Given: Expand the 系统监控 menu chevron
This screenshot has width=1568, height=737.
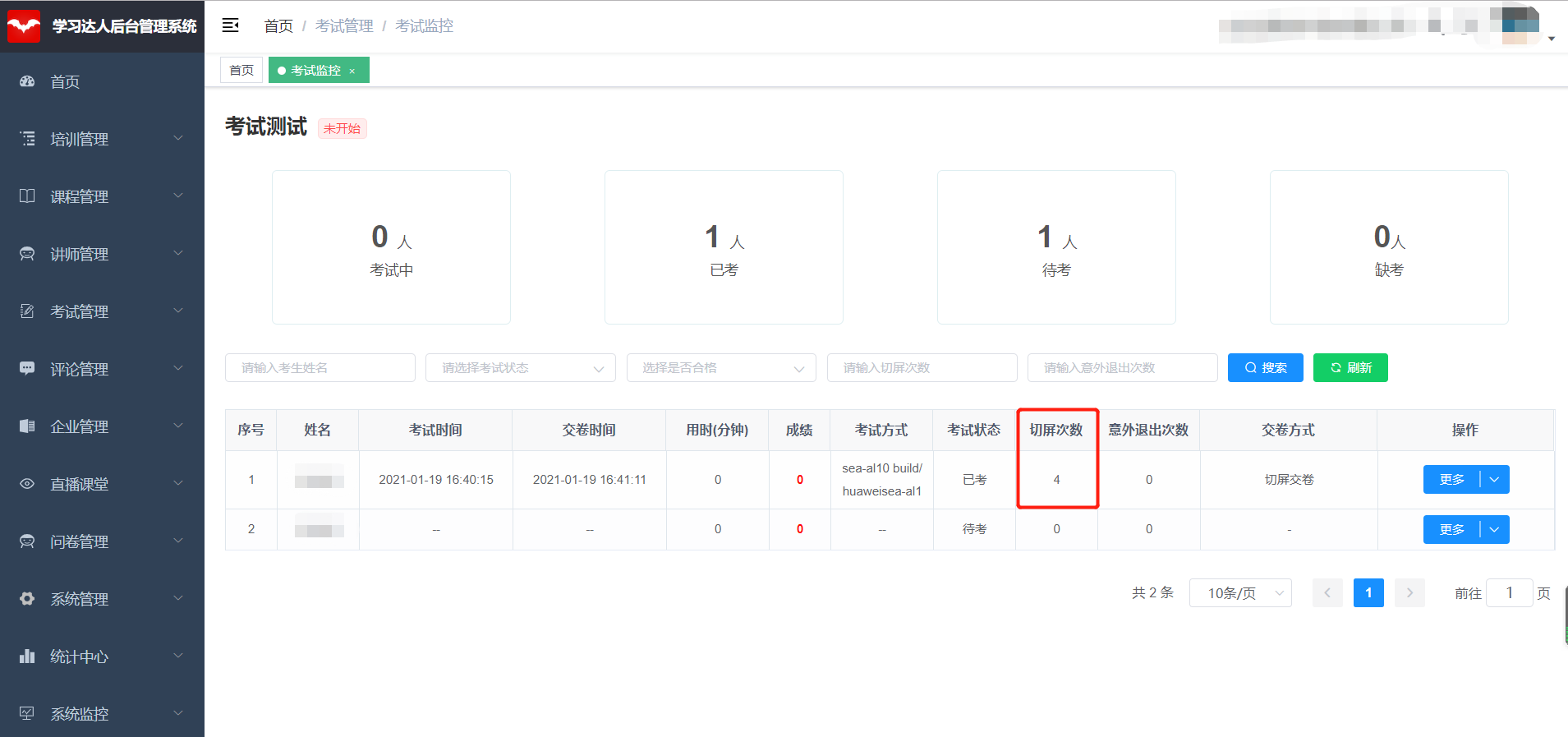Looking at the screenshot, I should tap(178, 713).
